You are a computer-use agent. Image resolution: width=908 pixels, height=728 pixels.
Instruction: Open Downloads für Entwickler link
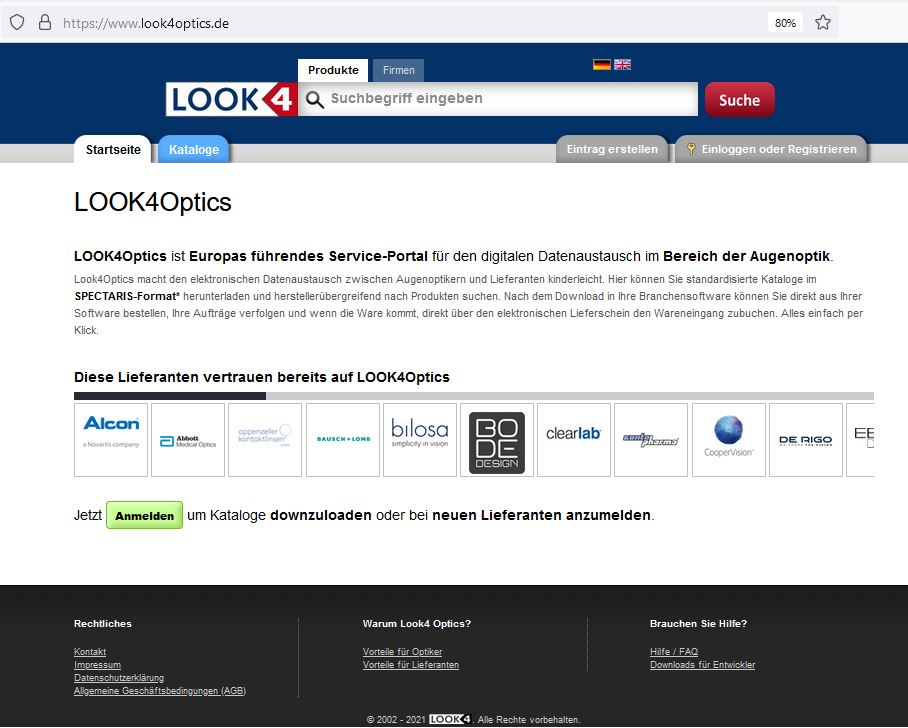(702, 665)
